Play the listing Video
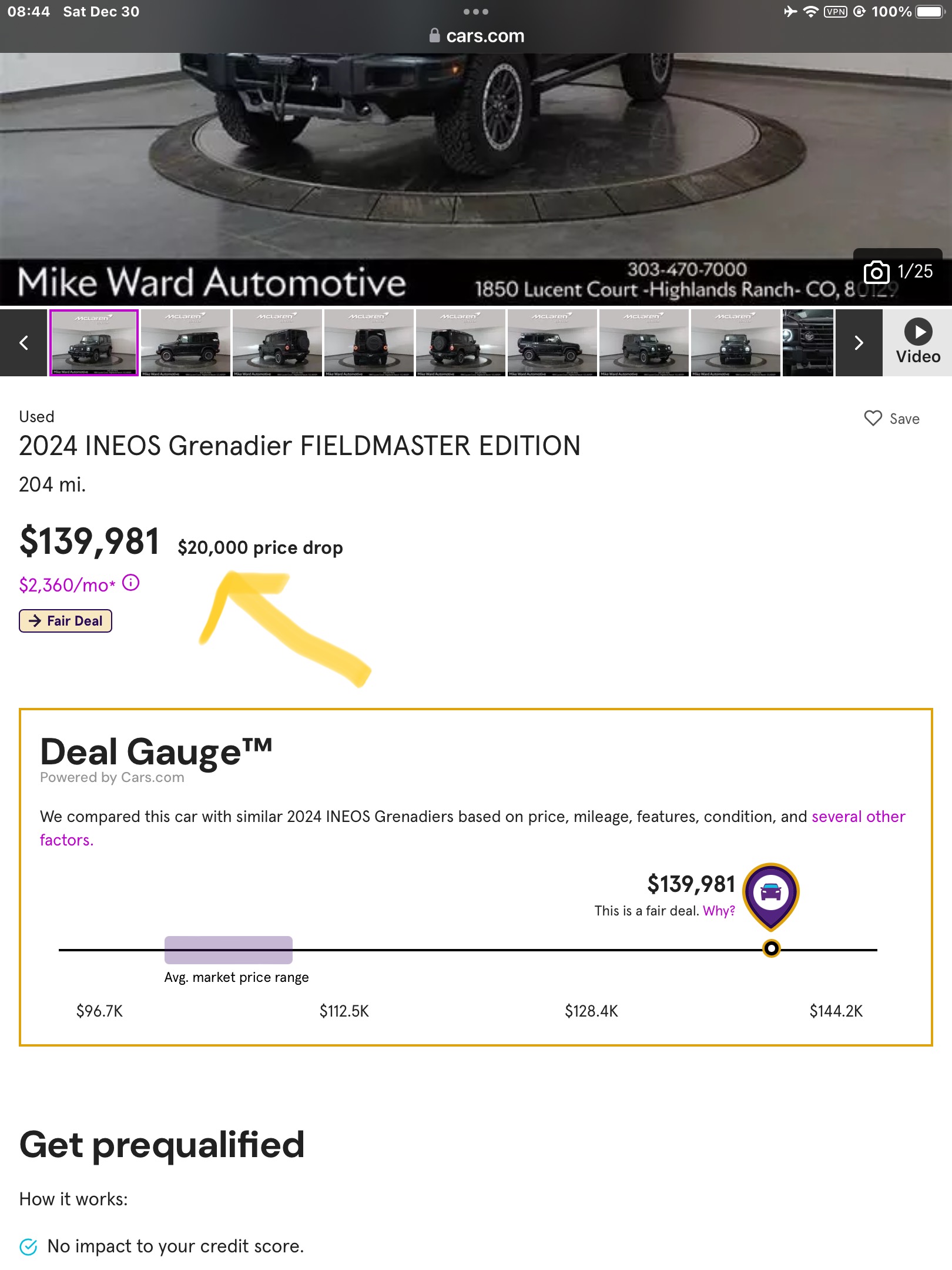The width and height of the screenshot is (952, 1270). point(918,342)
